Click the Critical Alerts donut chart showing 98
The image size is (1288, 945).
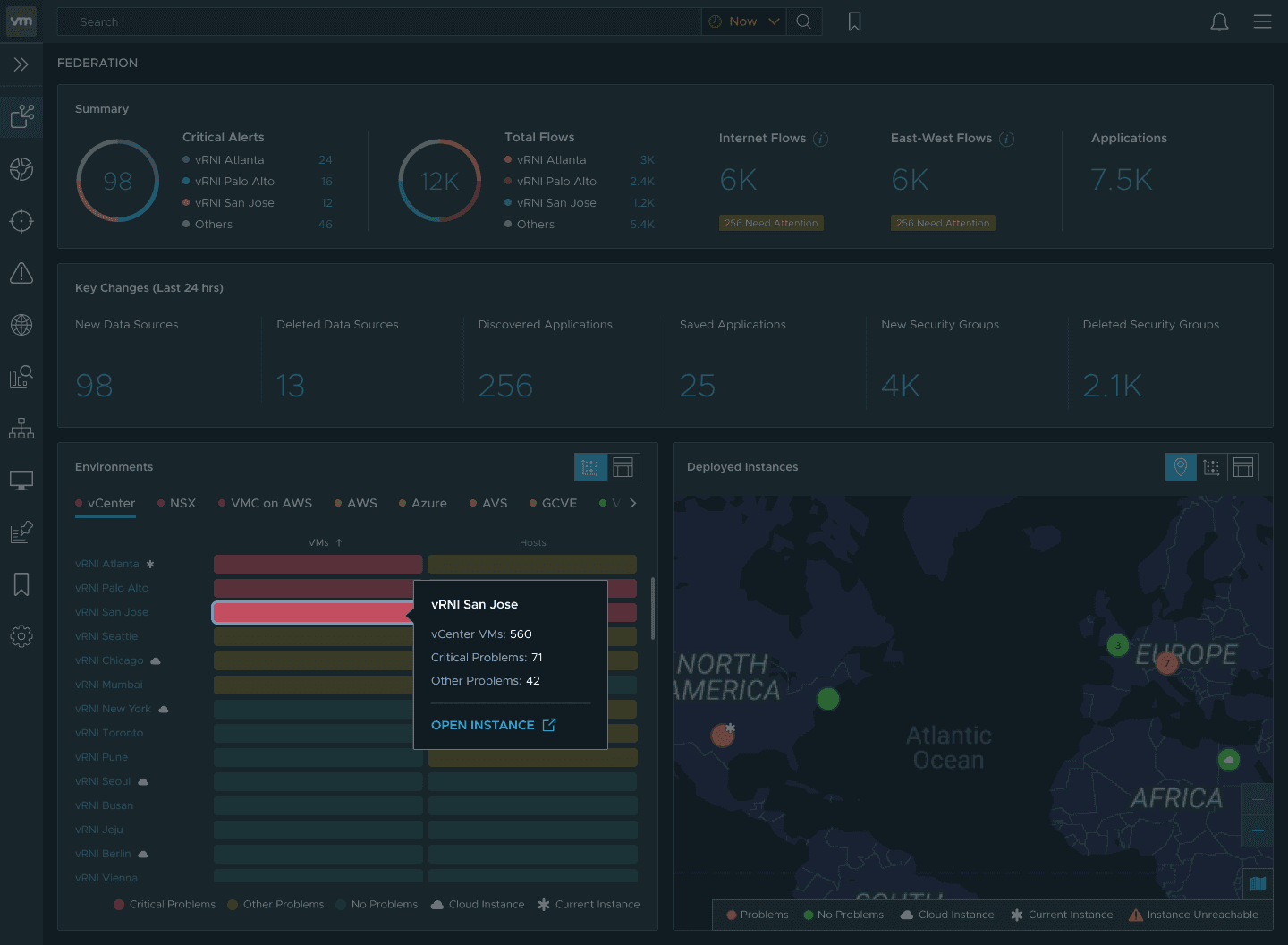pyautogui.click(x=118, y=181)
